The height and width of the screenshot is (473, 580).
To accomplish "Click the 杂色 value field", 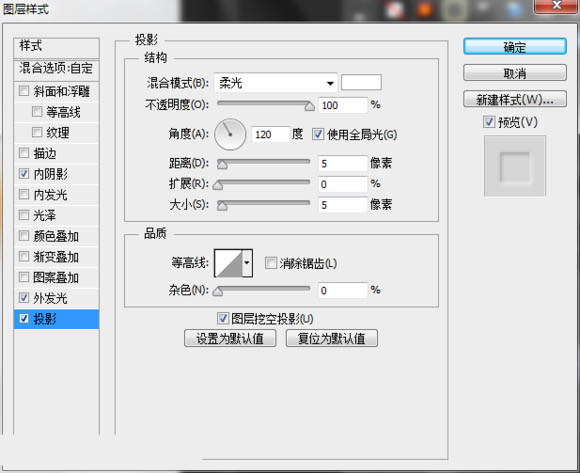I will pos(343,290).
